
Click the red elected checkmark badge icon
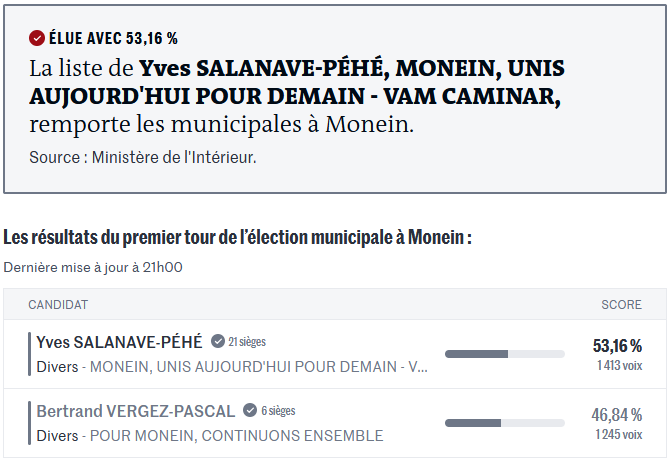(x=37, y=38)
